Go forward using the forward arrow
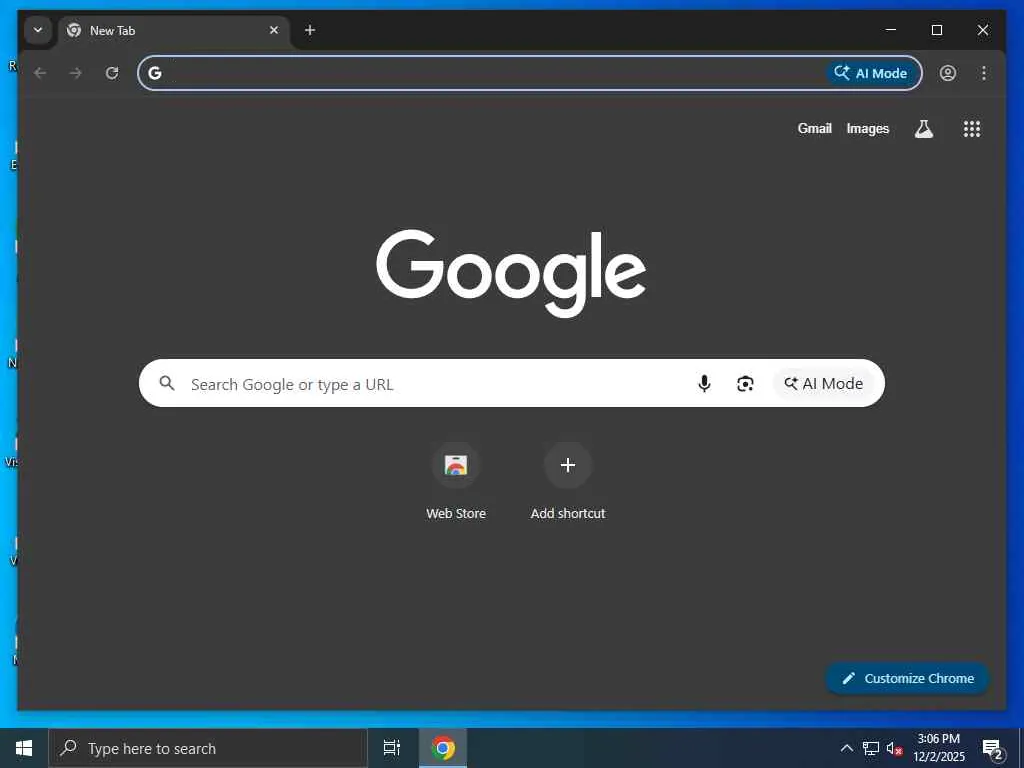1024x768 pixels. pos(76,73)
